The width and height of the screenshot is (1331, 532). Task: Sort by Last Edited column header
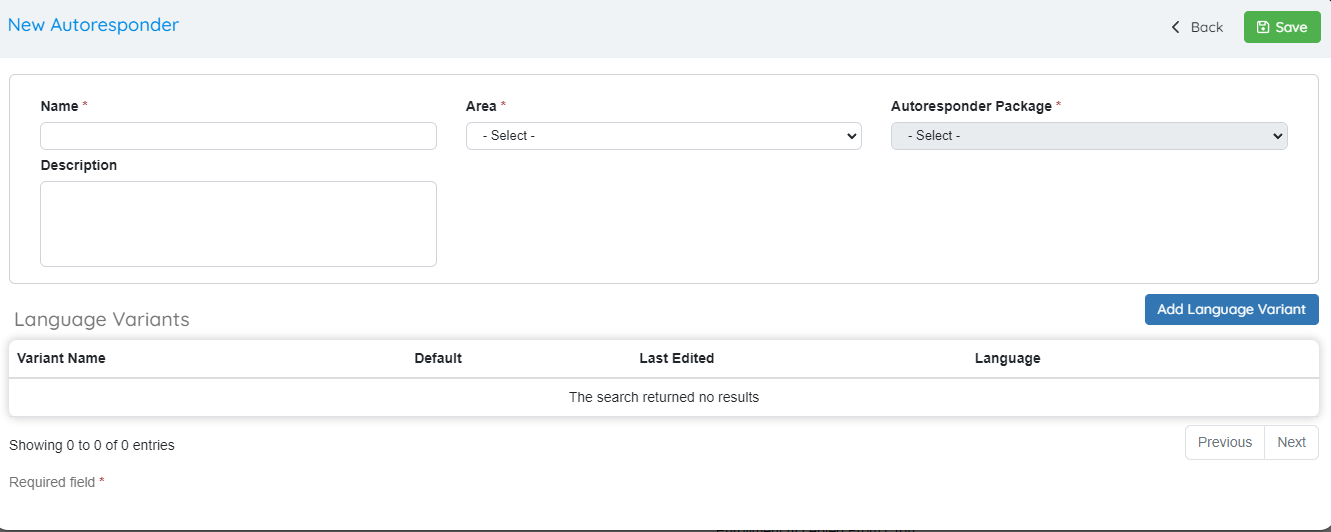click(677, 358)
